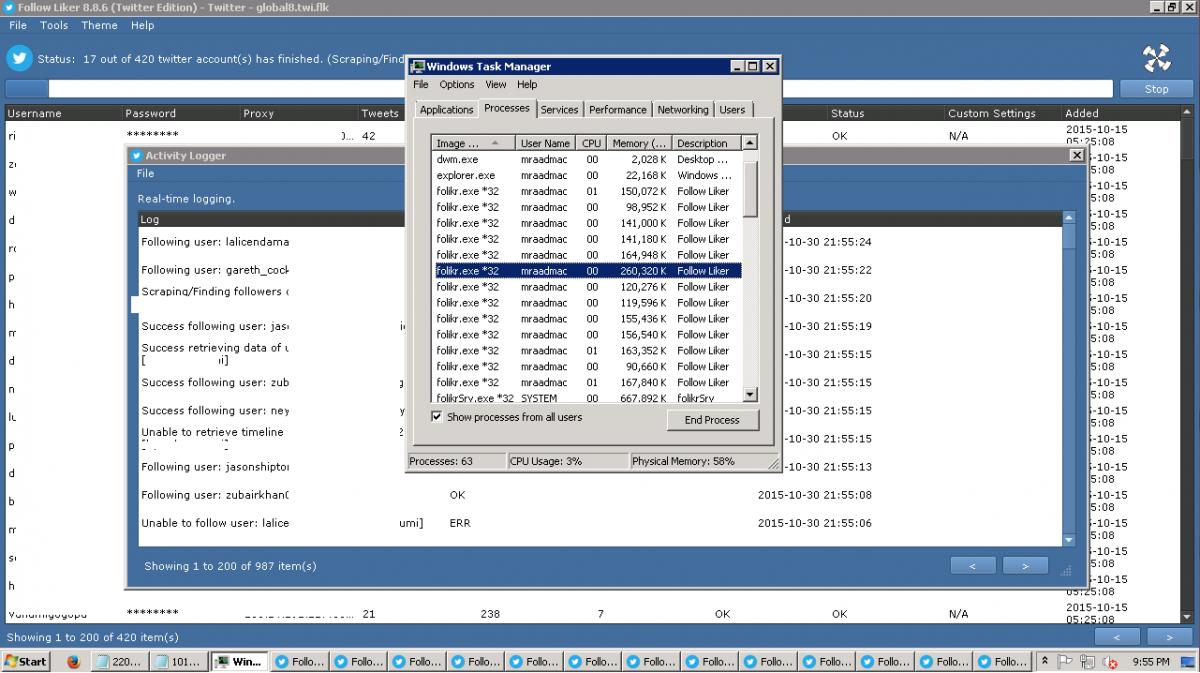Close the Activity Logger window

coord(1077,155)
